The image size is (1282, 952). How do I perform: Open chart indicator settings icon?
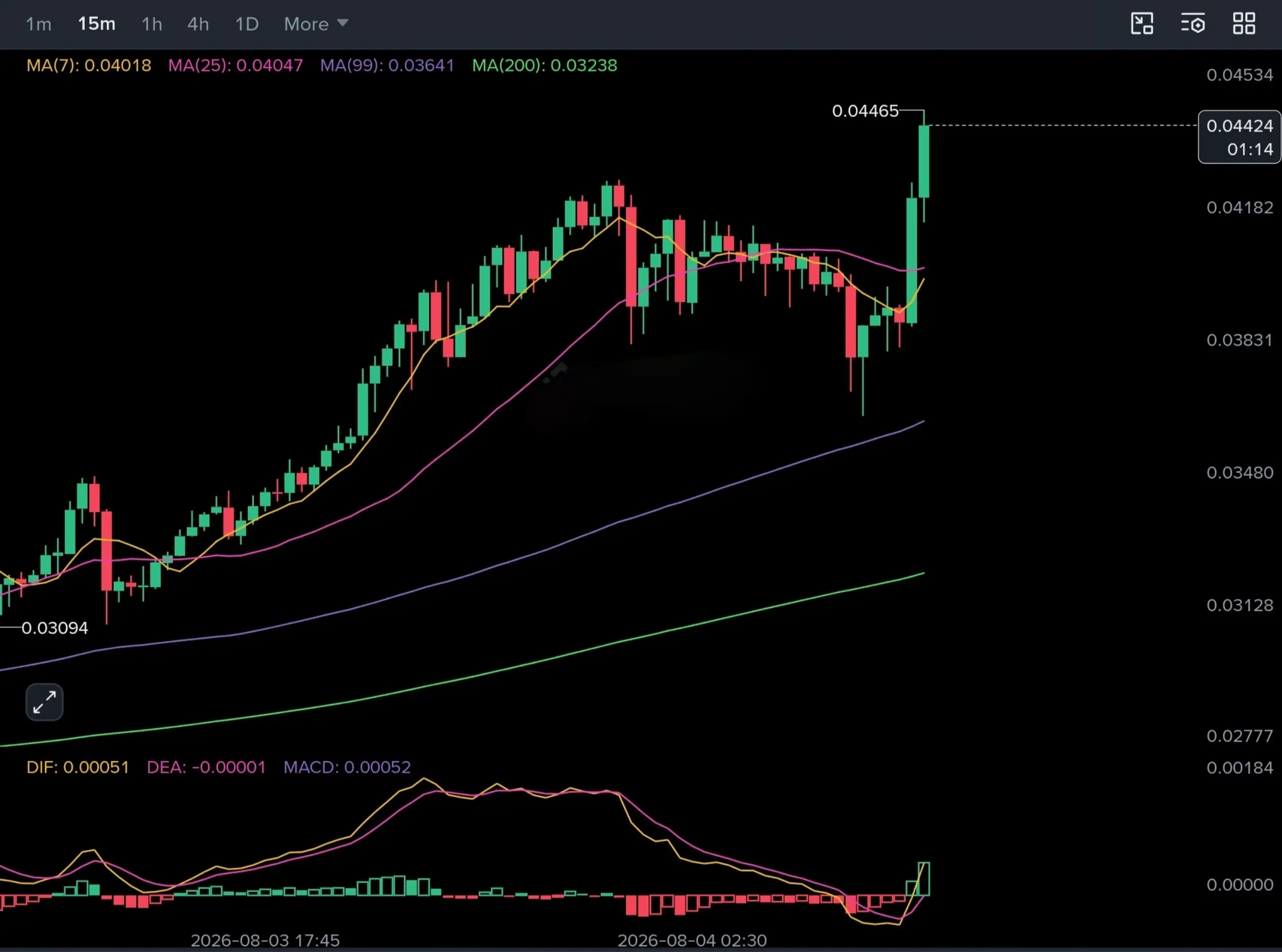coord(1193,24)
